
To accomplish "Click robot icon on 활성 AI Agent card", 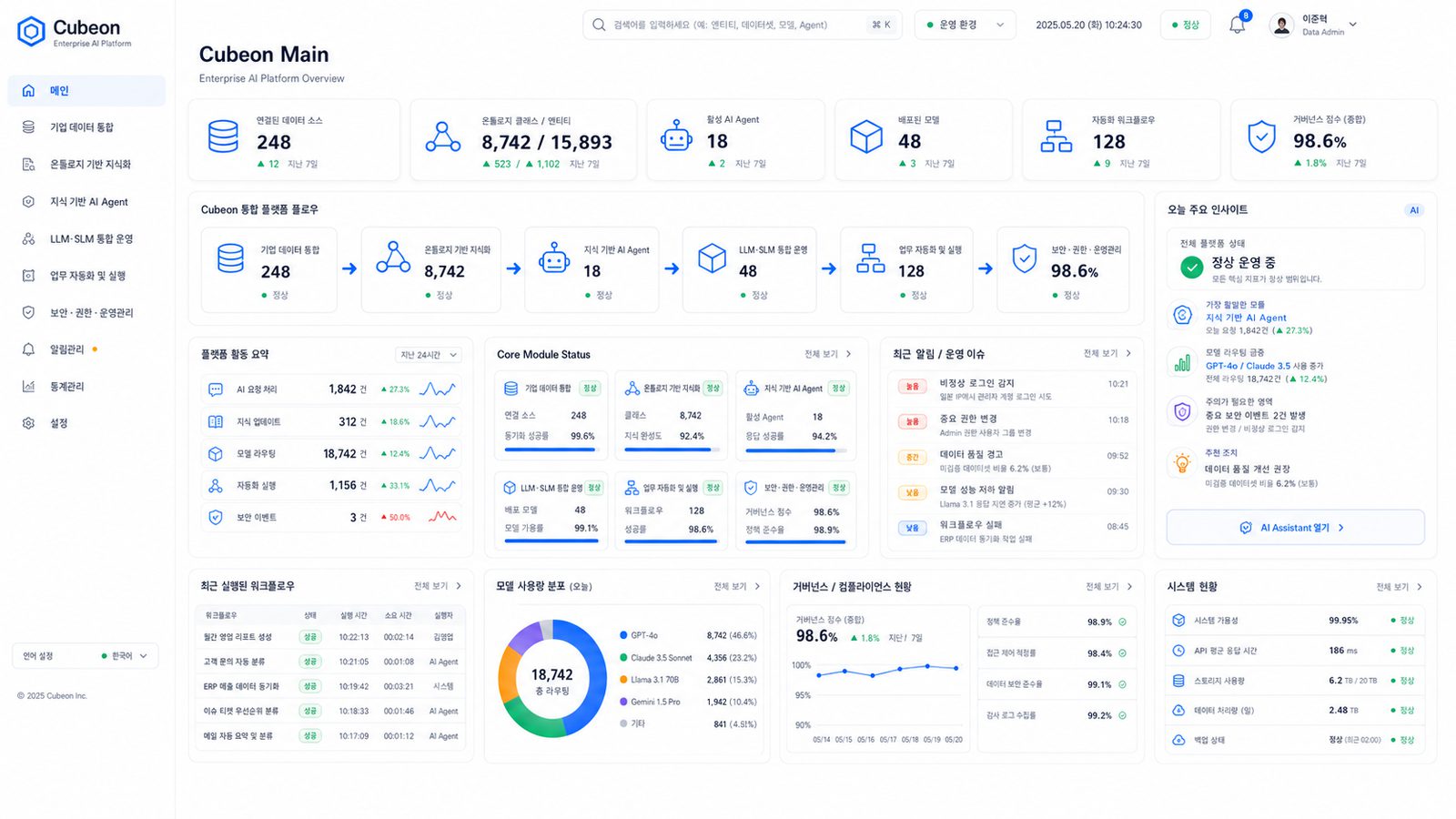I will tap(676, 136).
